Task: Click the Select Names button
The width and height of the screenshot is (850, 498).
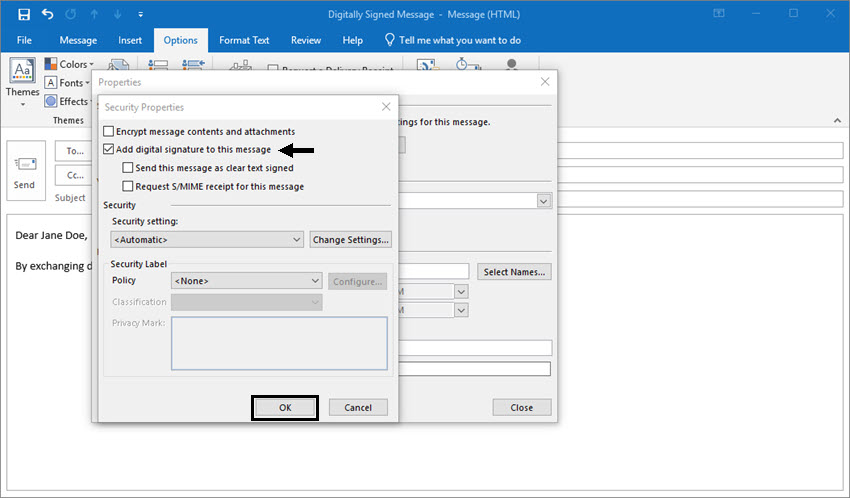Action: click(x=514, y=272)
